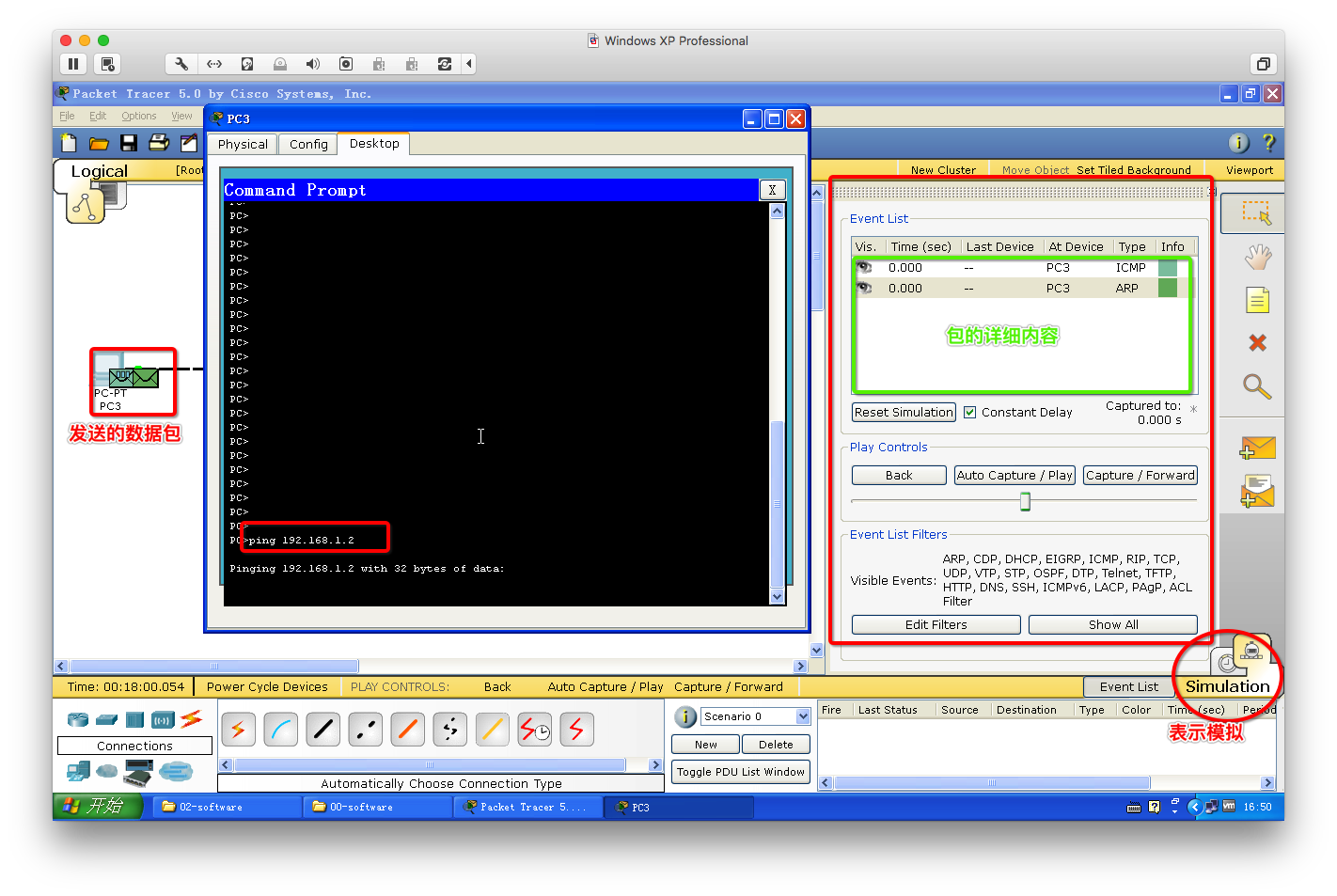Pick the Place Note tool
The image size is (1337, 896).
(x=1257, y=301)
